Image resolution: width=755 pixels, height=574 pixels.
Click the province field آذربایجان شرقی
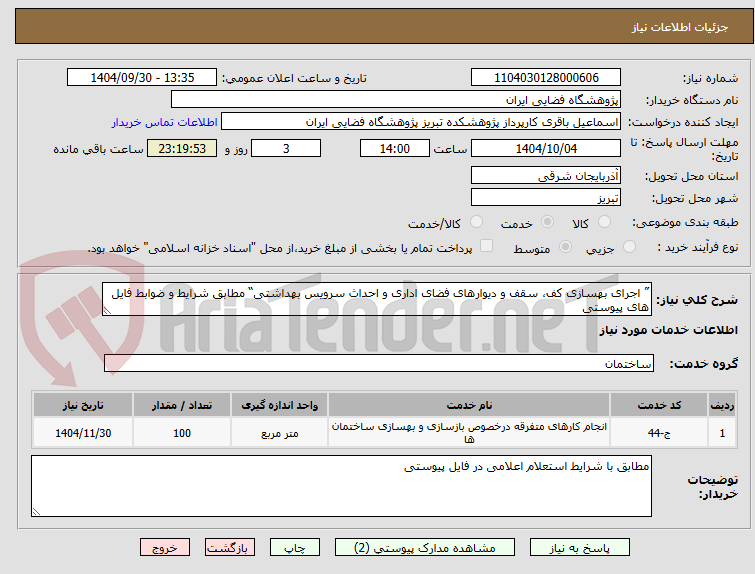(546, 176)
